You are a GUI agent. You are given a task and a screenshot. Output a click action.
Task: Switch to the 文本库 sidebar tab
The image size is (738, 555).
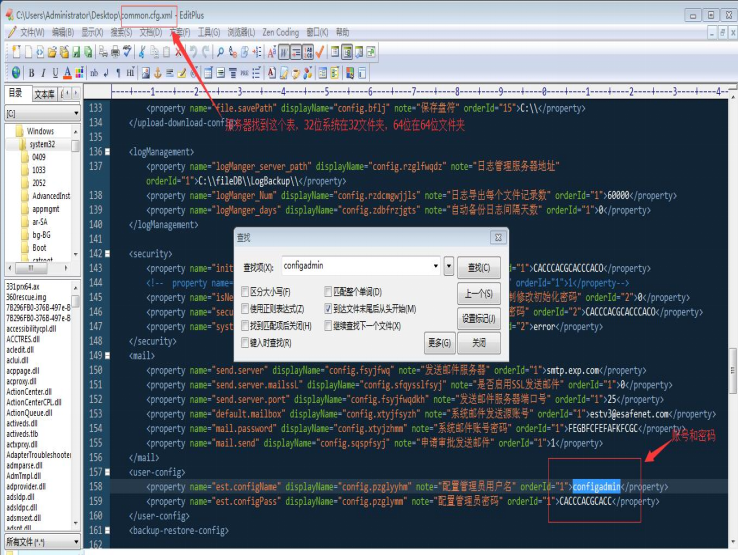[x=44, y=94]
